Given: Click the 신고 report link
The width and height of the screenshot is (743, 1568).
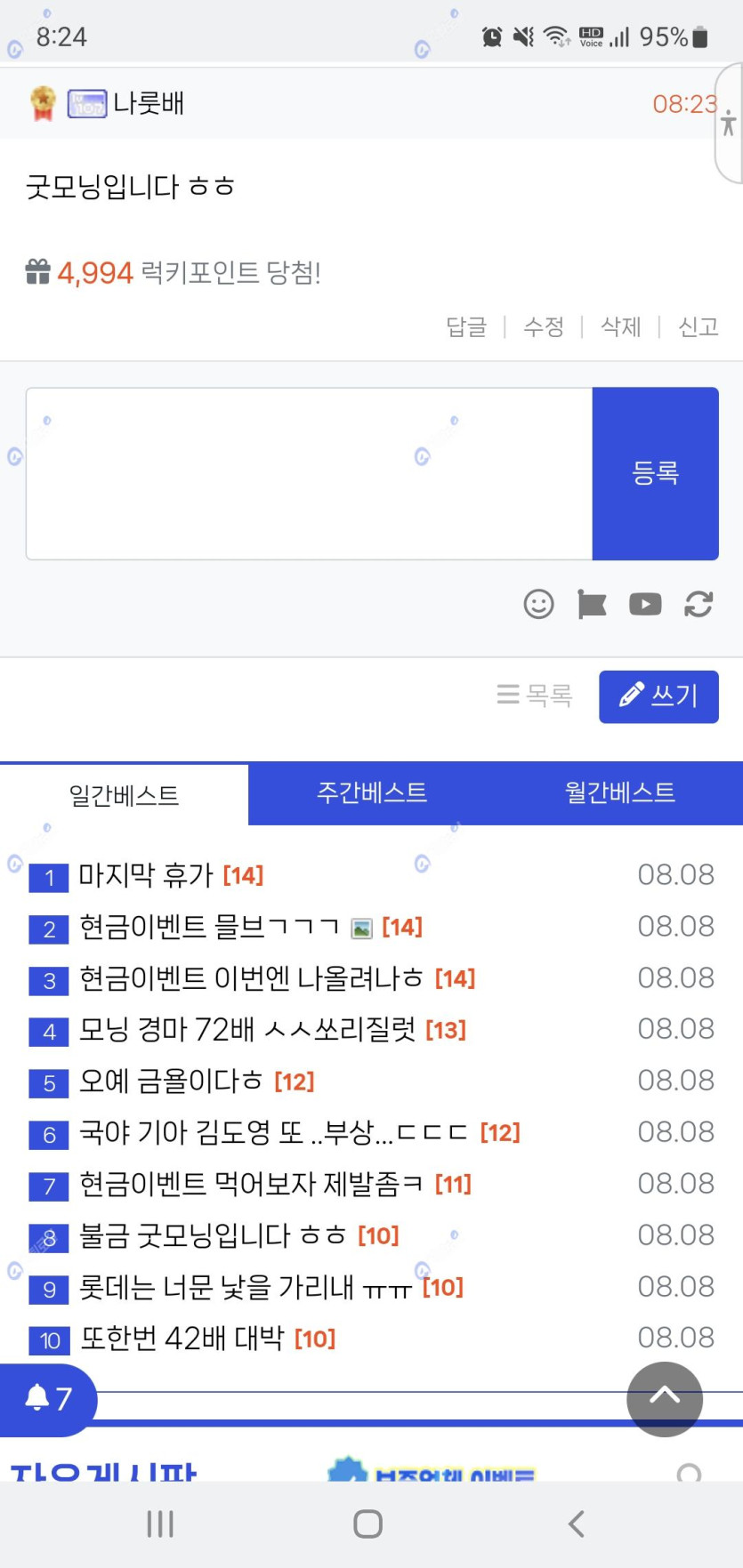Looking at the screenshot, I should click(x=698, y=327).
